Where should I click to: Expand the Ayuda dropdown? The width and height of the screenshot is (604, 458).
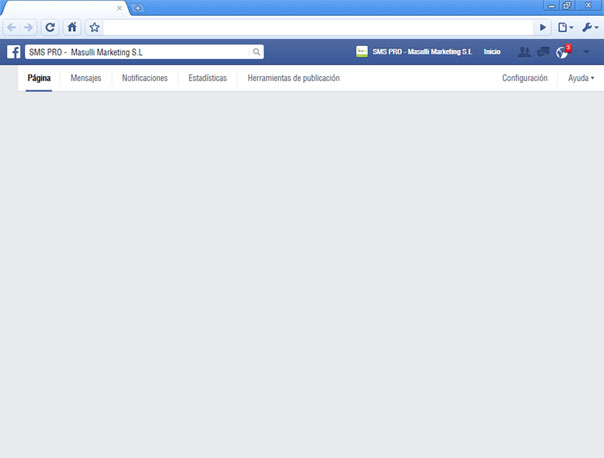(581, 78)
